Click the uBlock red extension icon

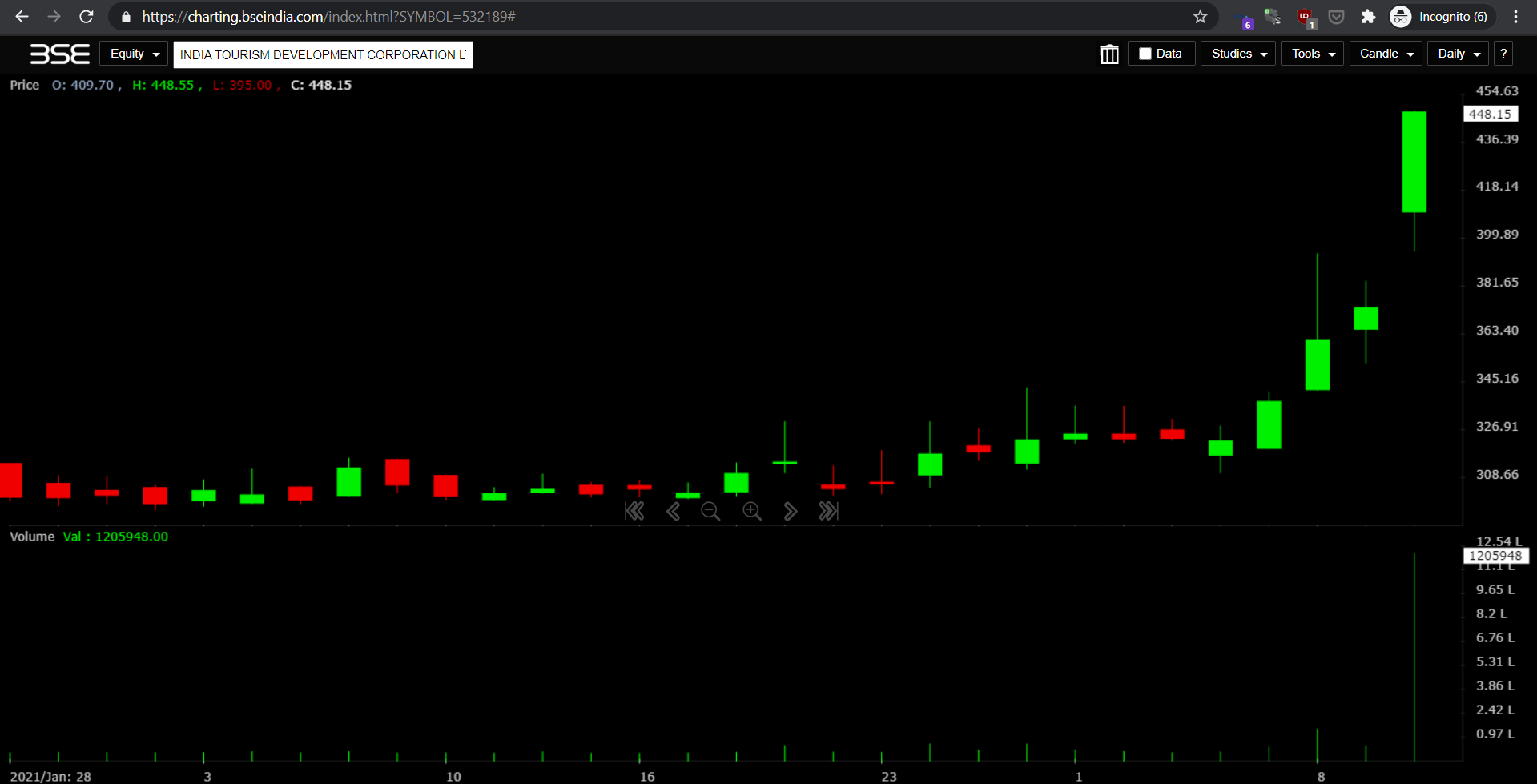click(x=1306, y=16)
